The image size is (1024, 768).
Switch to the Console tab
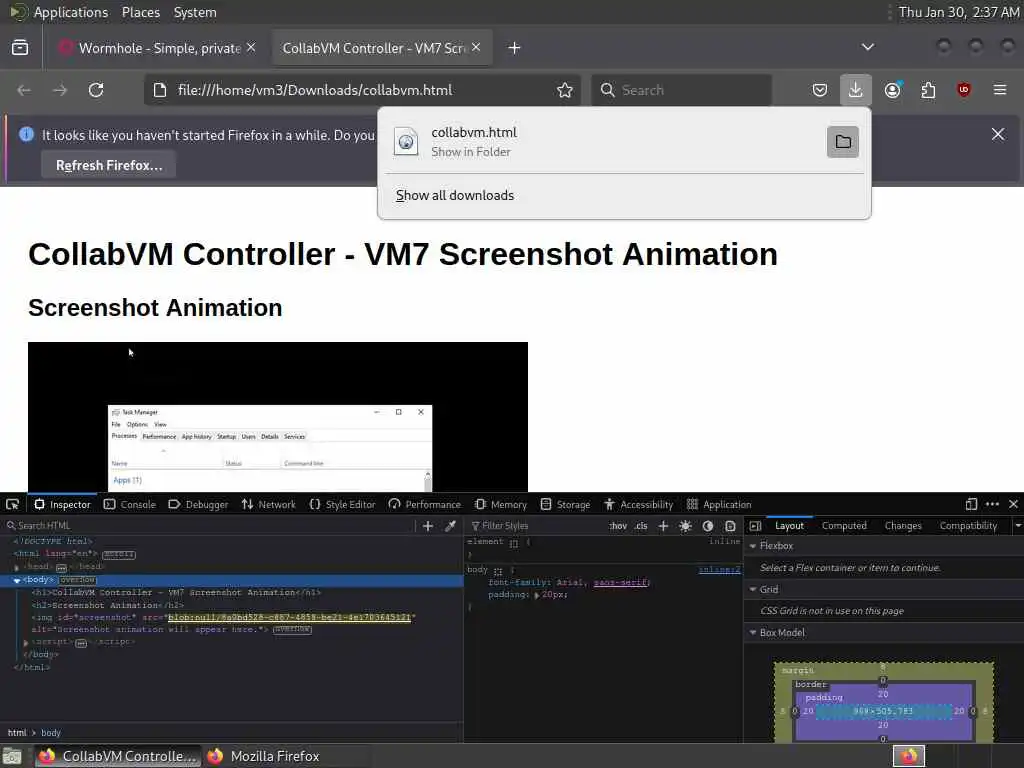pos(130,504)
